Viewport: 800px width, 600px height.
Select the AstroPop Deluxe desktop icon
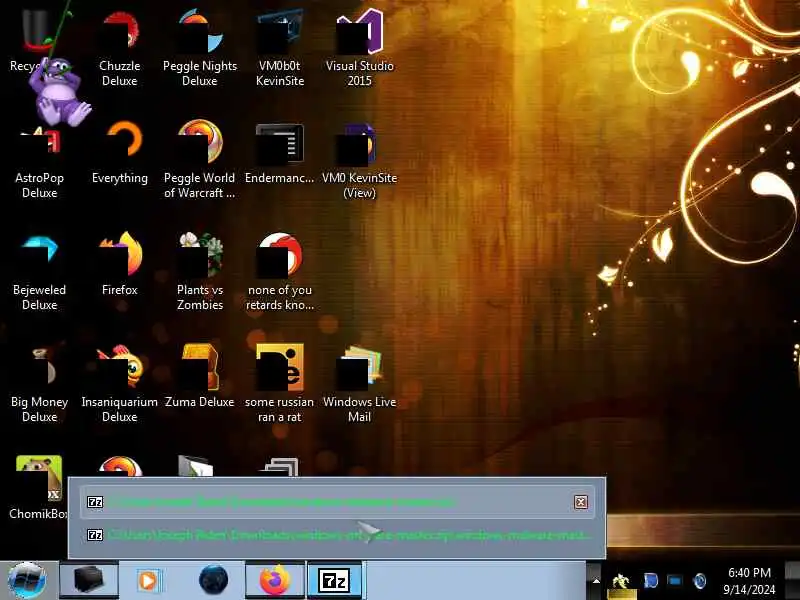click(x=39, y=162)
